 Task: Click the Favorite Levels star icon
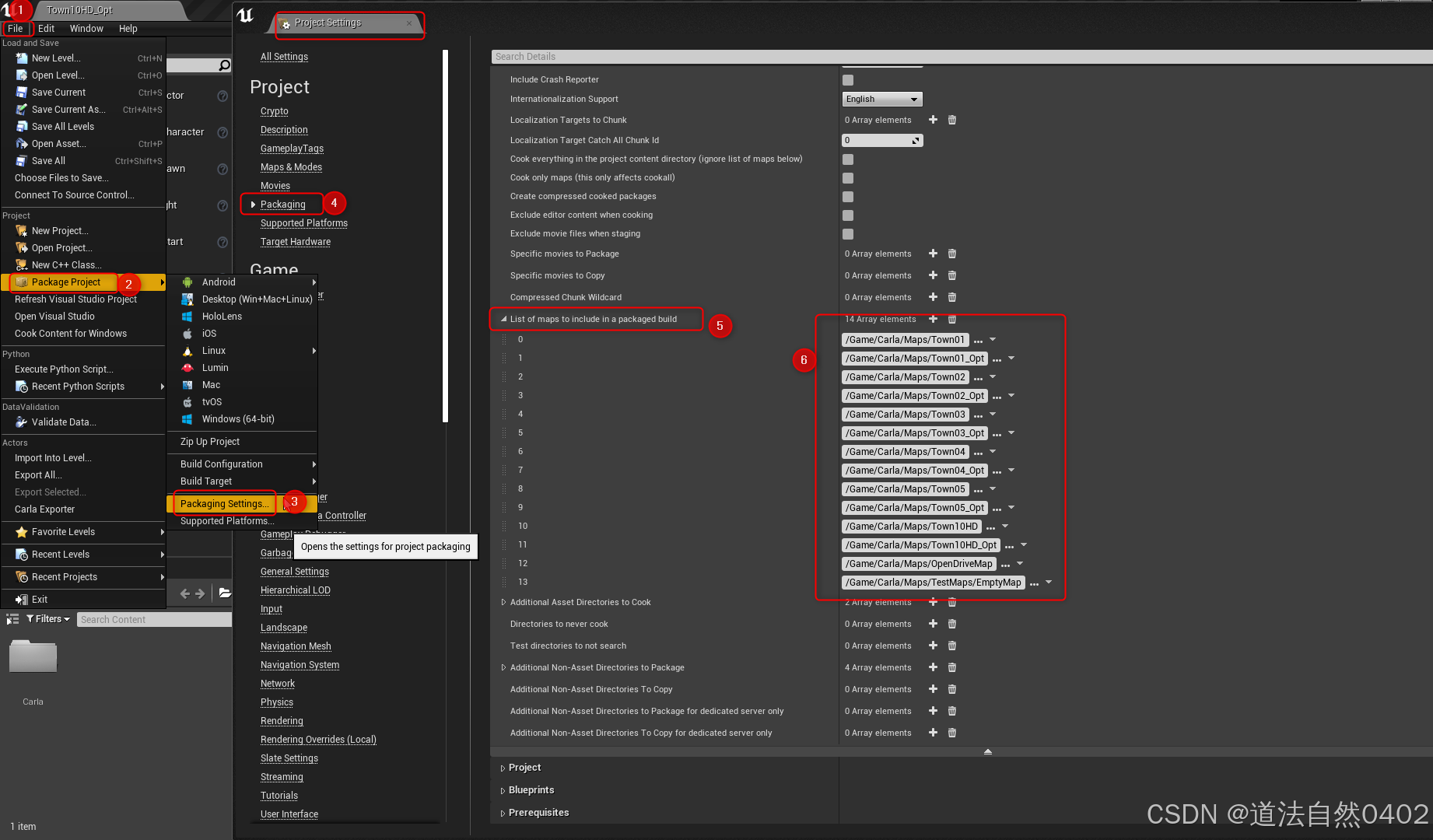(22, 532)
